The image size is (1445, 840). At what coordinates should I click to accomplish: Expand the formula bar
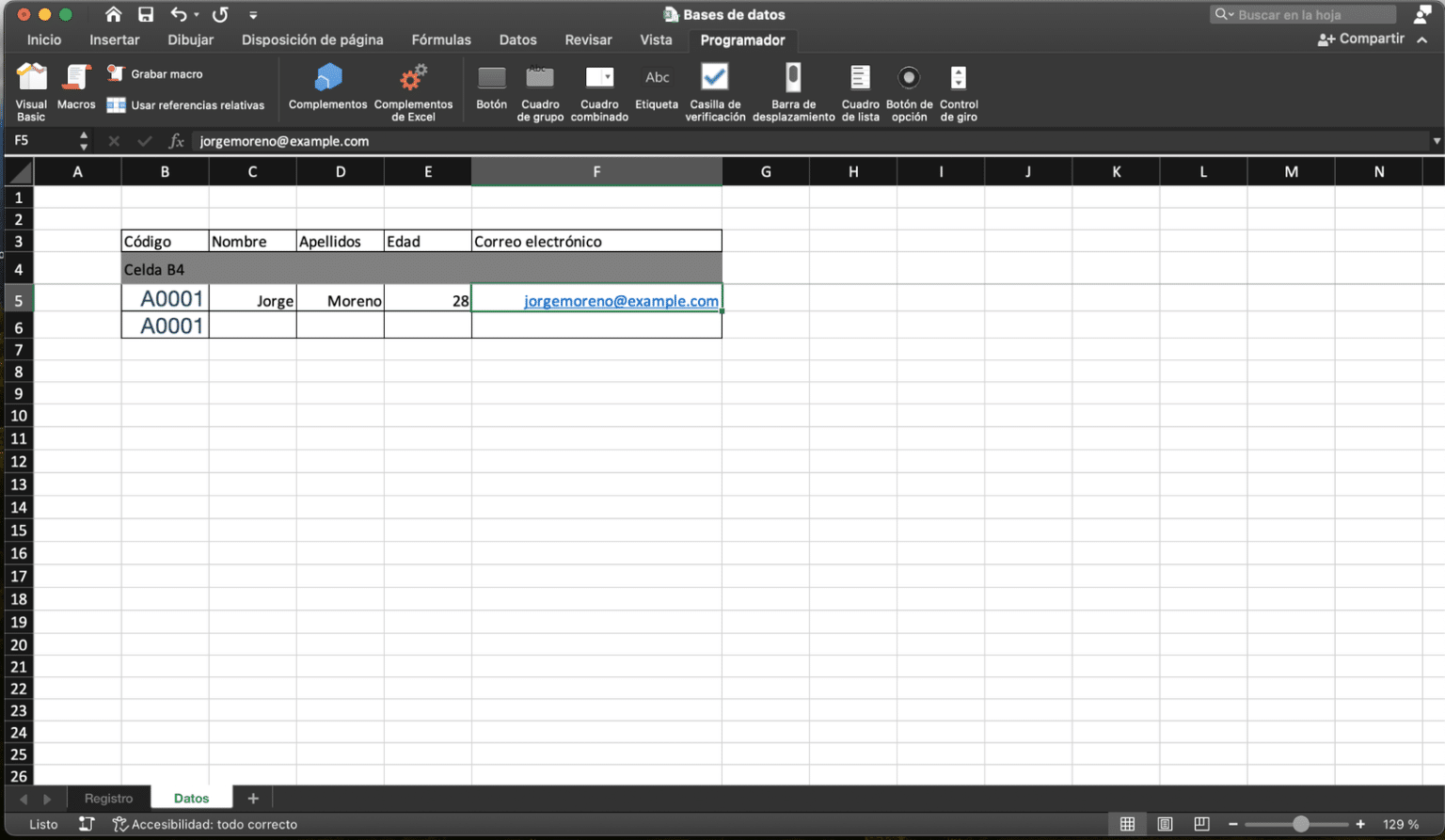(x=1438, y=141)
